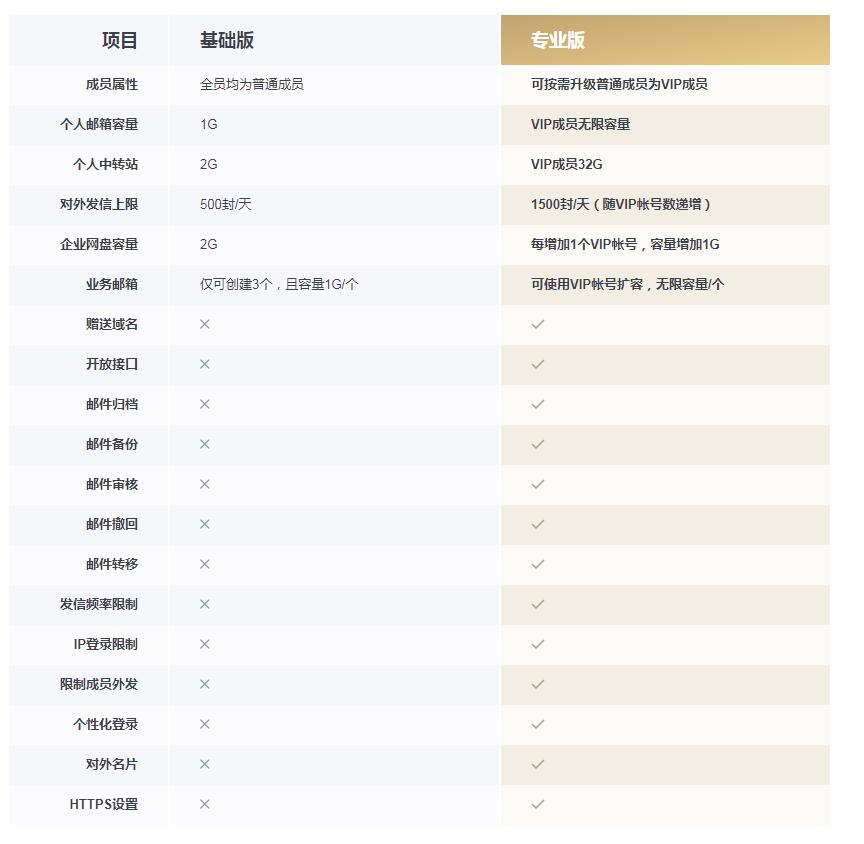Click the 邮件转移 row label
Viewport: 864px width, 844px height.
point(112,564)
